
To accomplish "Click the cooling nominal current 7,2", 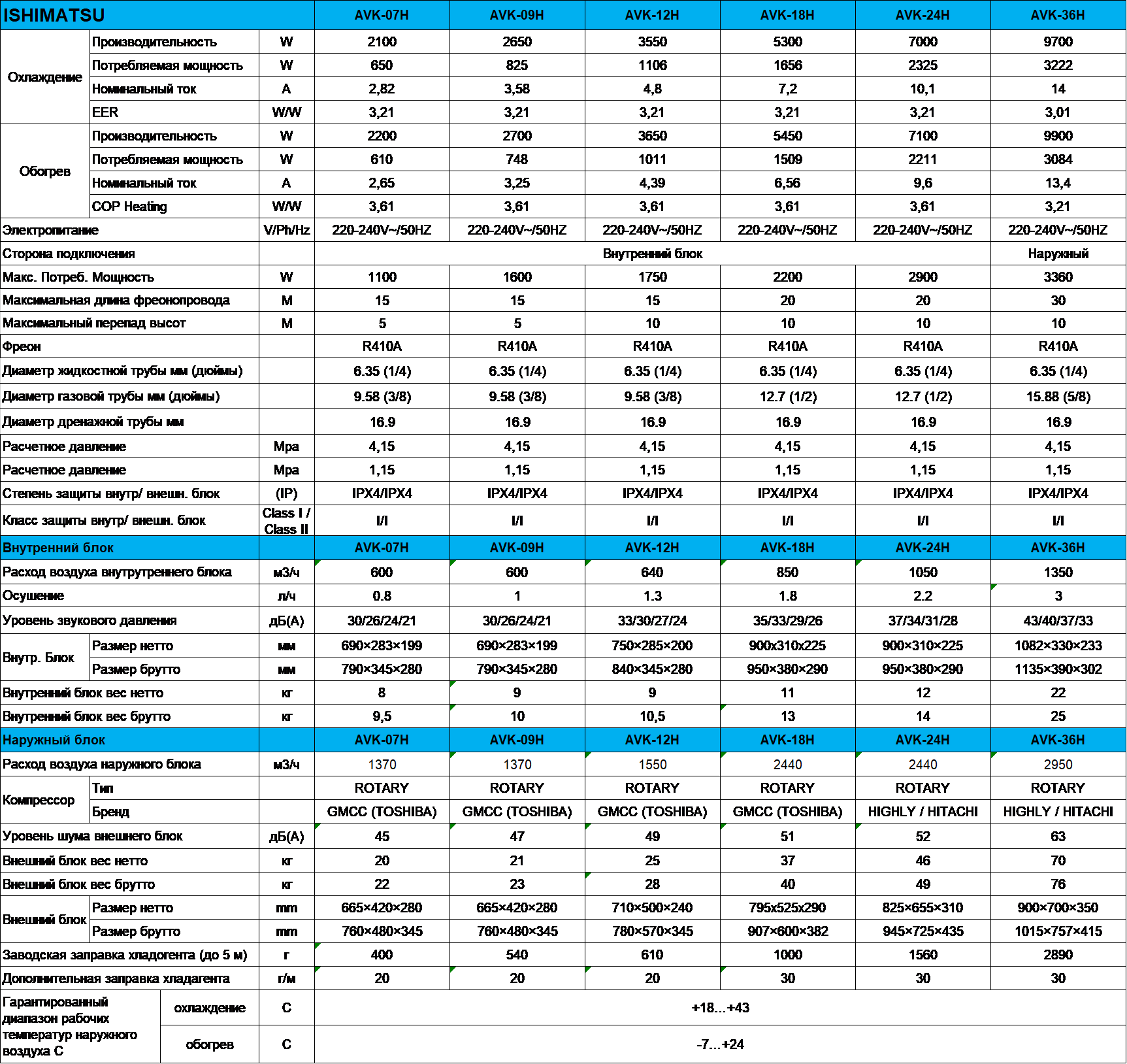I will click(x=787, y=89).
